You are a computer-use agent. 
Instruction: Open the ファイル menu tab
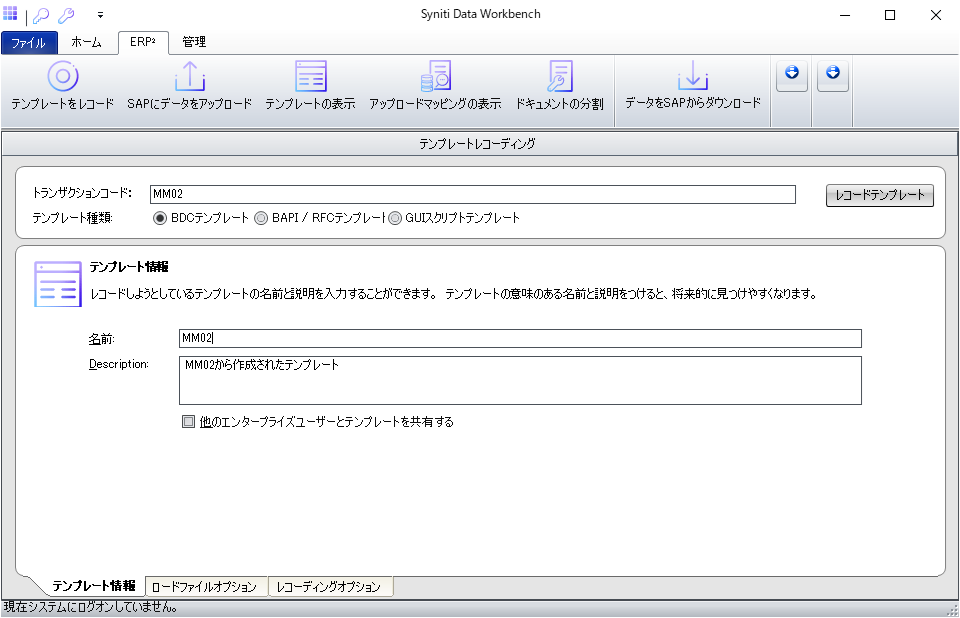(29, 43)
